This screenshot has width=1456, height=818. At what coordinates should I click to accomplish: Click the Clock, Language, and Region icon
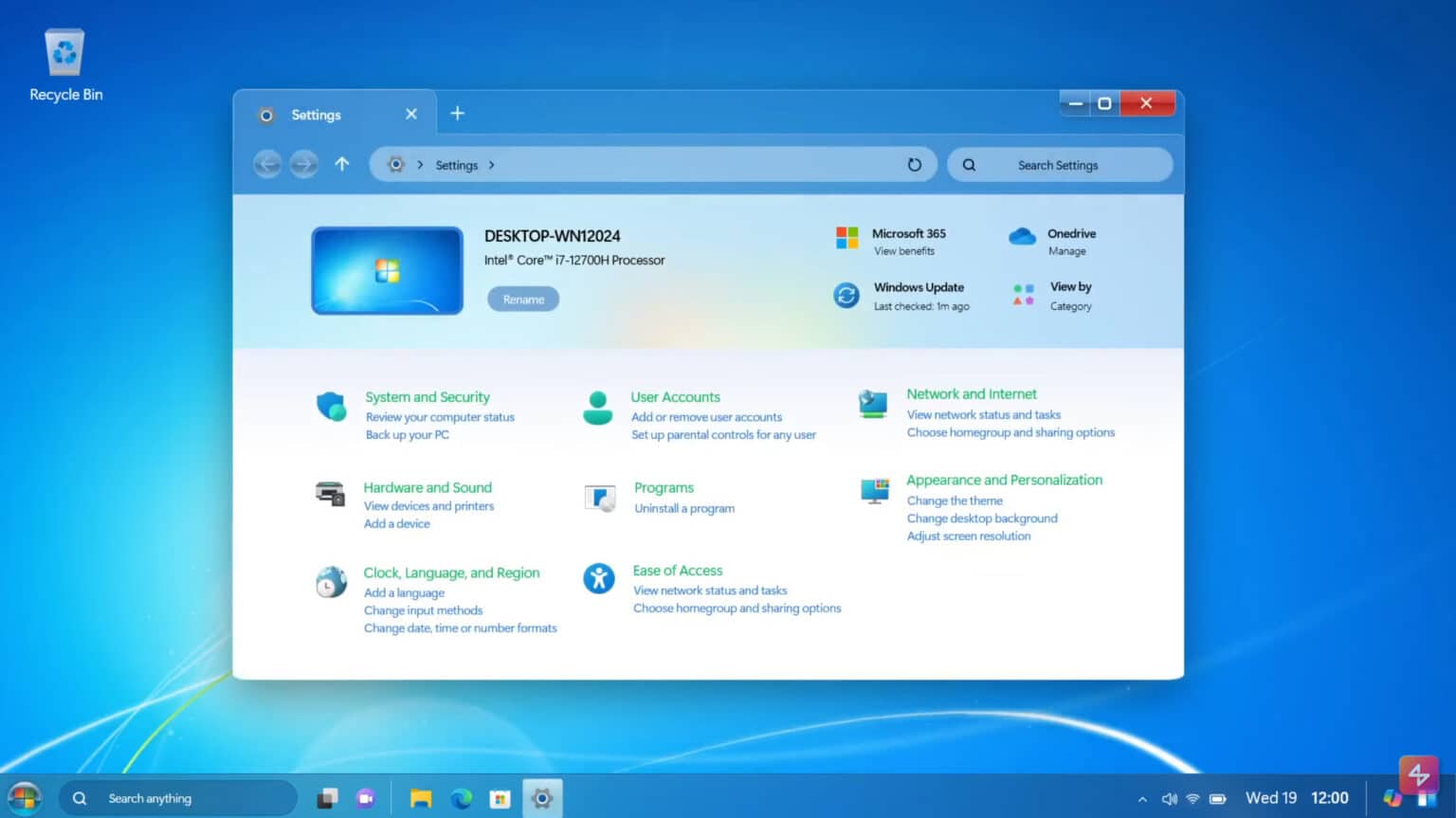tap(330, 580)
